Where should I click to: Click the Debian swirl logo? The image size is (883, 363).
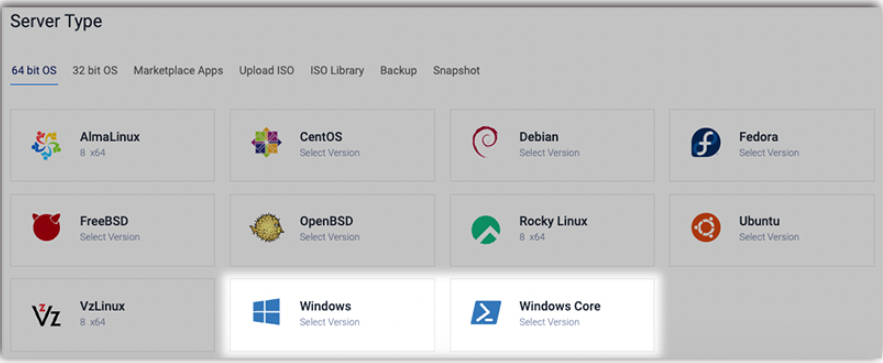[x=485, y=142]
